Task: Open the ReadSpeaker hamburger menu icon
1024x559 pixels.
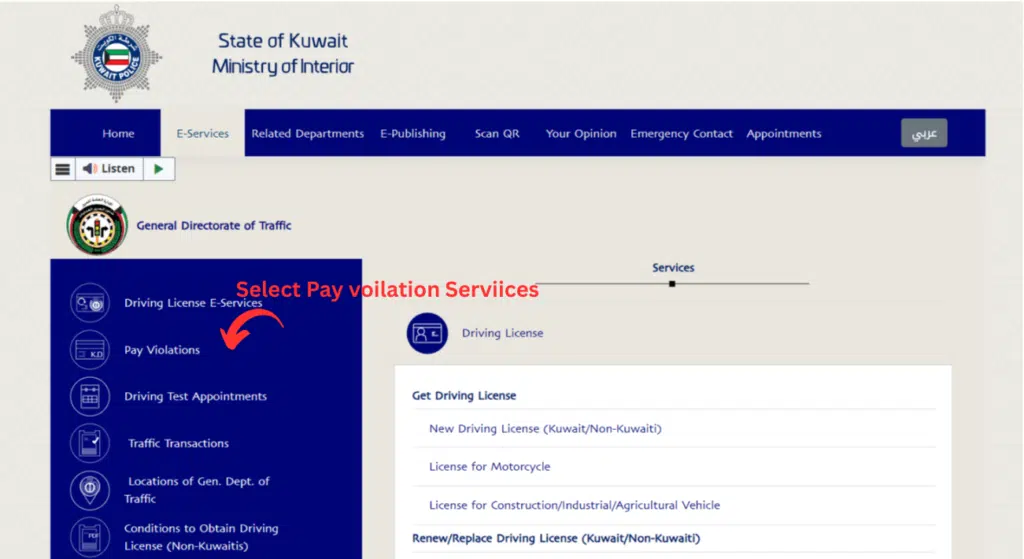Action: [x=63, y=169]
